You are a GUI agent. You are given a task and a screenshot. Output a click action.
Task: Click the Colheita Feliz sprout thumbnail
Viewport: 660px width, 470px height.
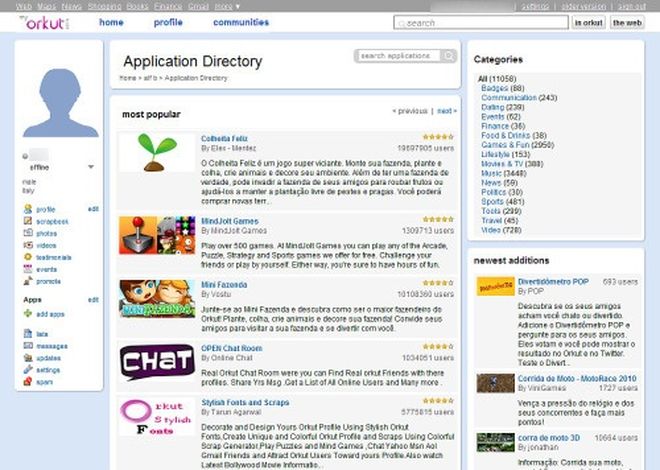point(157,152)
